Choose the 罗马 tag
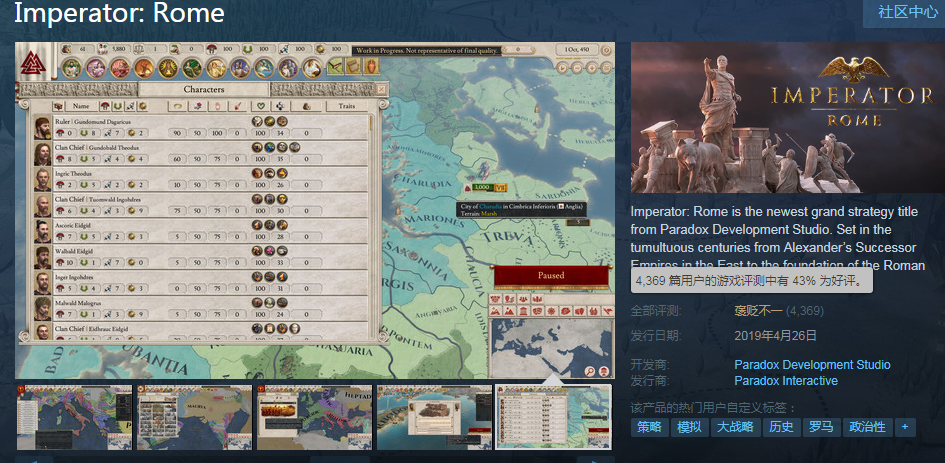This screenshot has height=463, width=945. [821, 427]
